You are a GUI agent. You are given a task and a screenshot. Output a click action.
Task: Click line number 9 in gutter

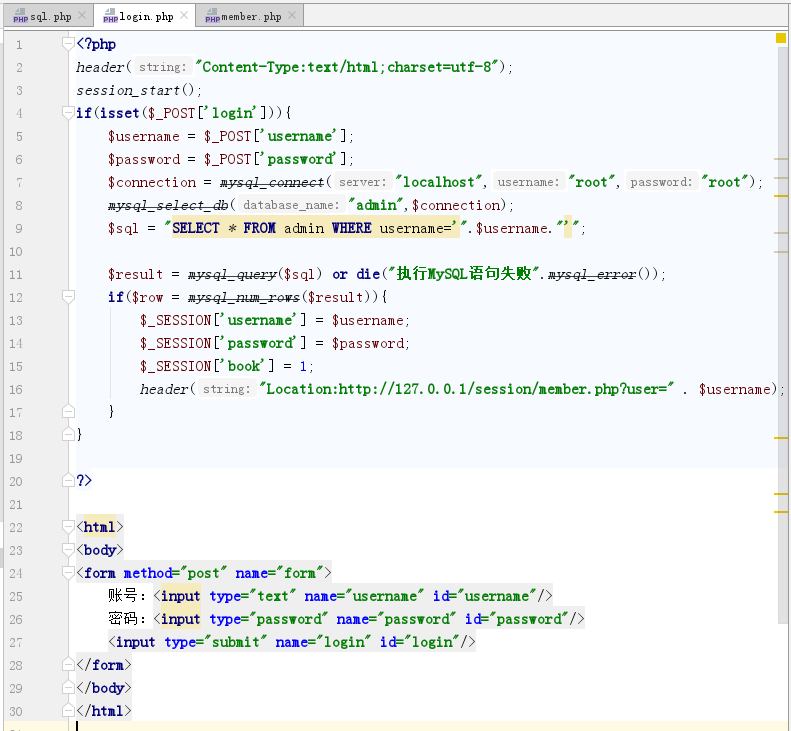pyautogui.click(x=19, y=229)
